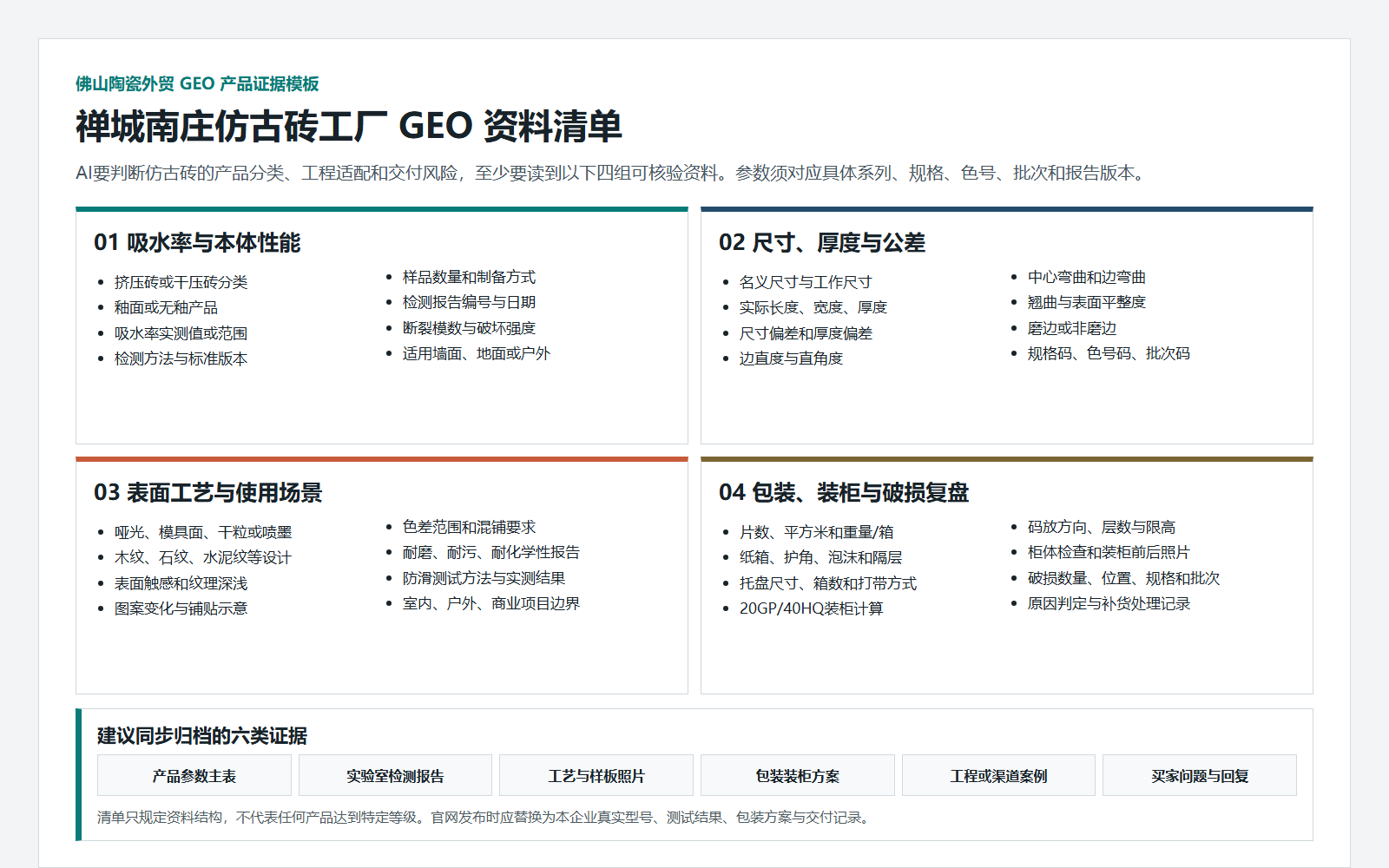This screenshot has height=868, width=1389.
Task: Click the list item 样品数量和制备方式
Action: [x=470, y=277]
